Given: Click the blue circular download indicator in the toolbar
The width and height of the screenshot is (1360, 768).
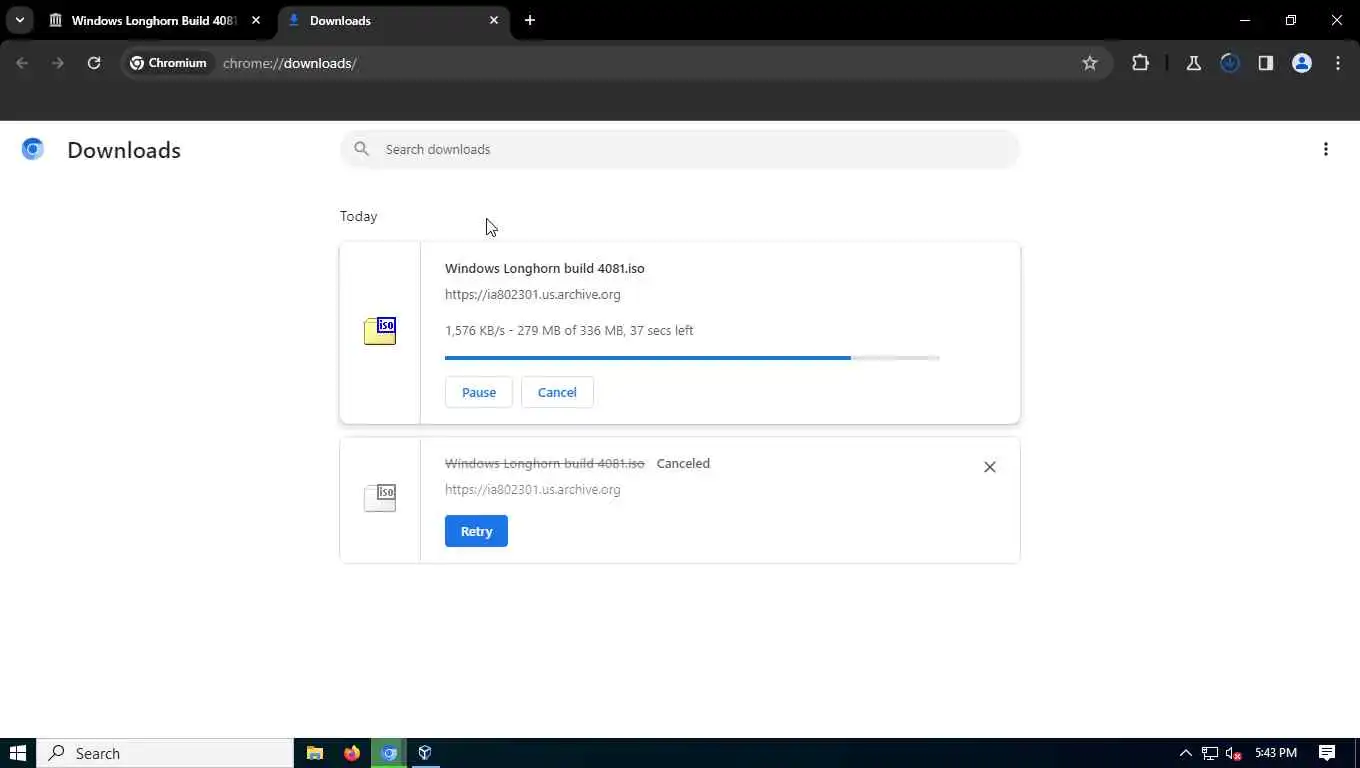Looking at the screenshot, I should tap(1230, 63).
